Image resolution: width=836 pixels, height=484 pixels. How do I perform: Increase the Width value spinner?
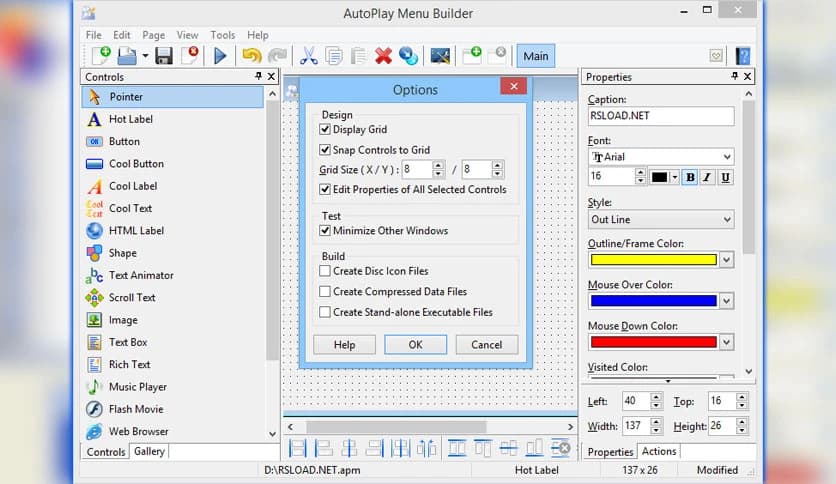click(x=656, y=421)
